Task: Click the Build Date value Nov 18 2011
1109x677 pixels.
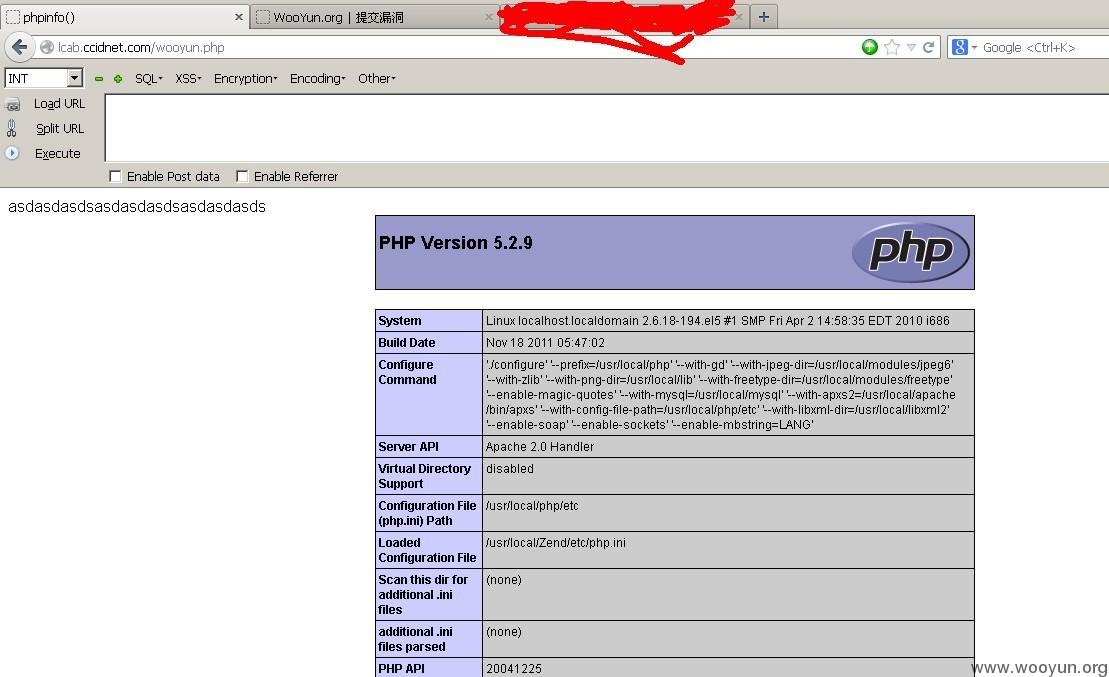Action: 545,342
